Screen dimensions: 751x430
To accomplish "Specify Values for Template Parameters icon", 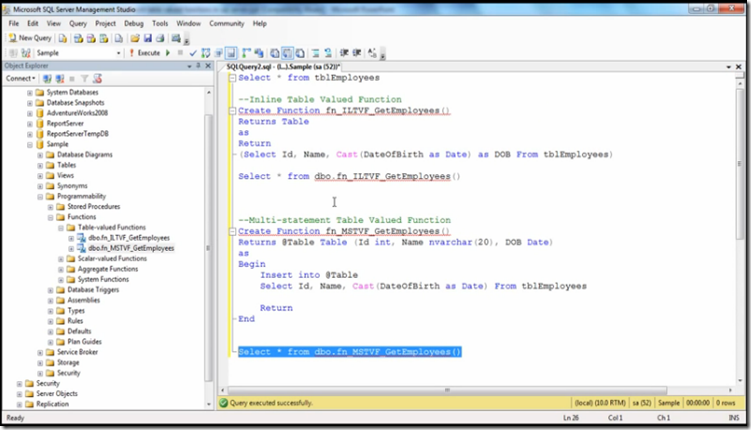I will tap(372, 53).
